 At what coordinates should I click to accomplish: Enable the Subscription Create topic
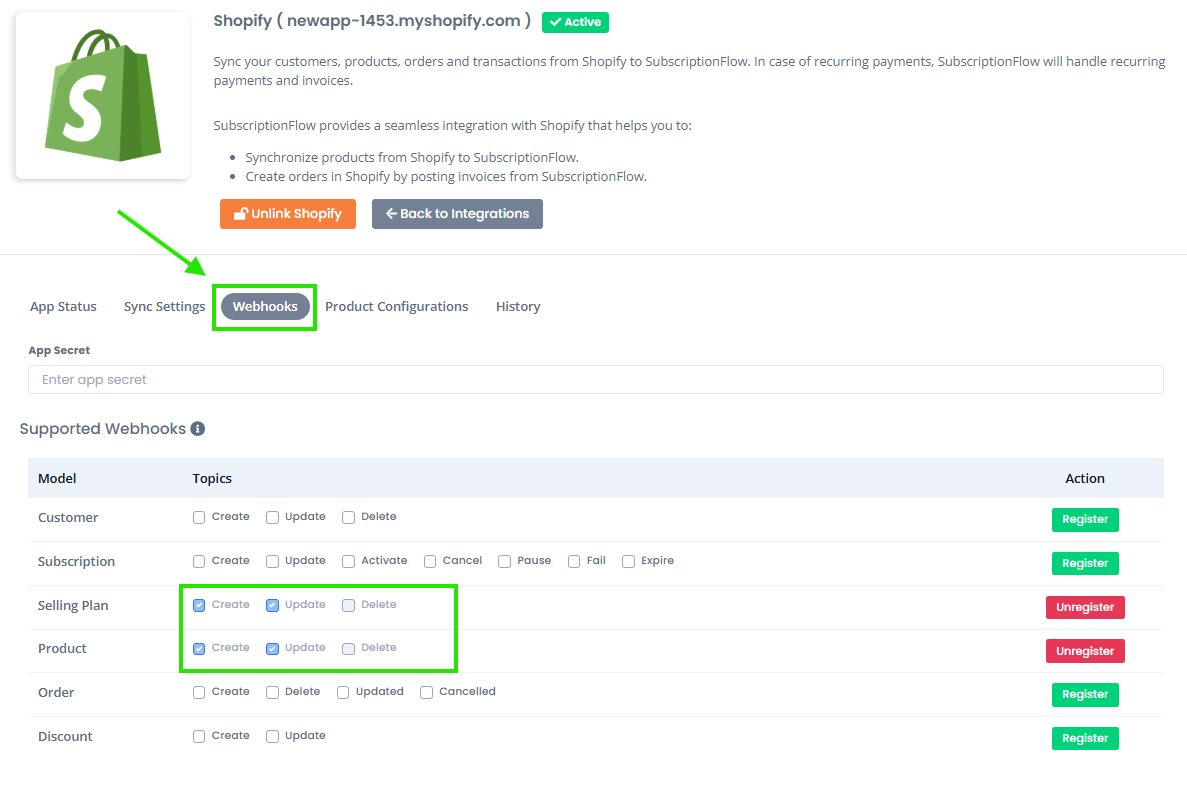199,562
